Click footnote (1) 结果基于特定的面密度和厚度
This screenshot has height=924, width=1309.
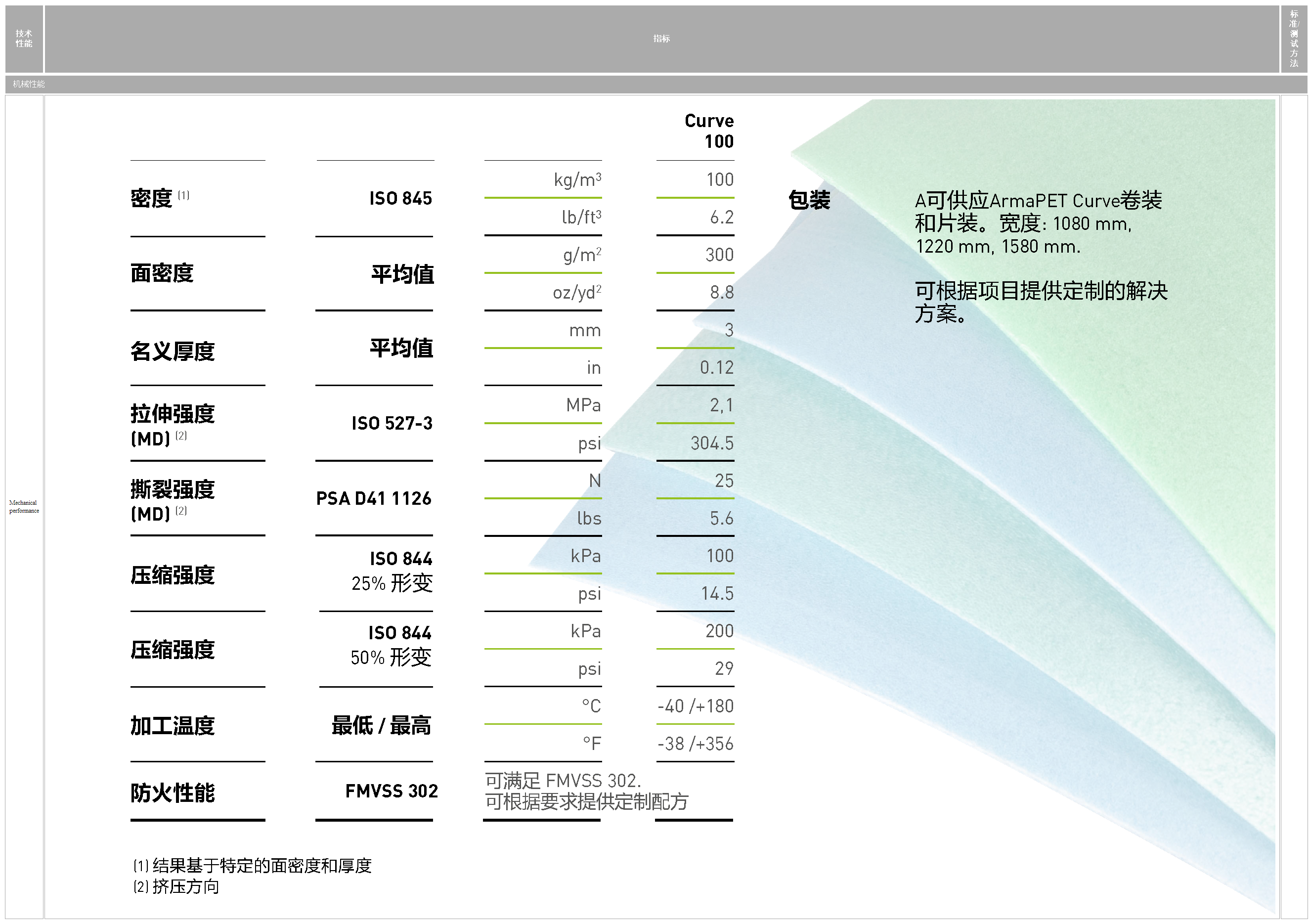pyautogui.click(x=253, y=865)
